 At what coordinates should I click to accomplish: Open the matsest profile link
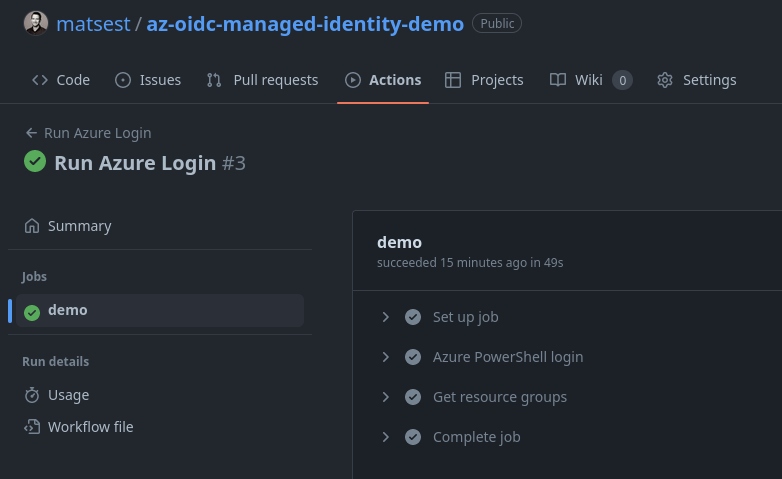(93, 23)
